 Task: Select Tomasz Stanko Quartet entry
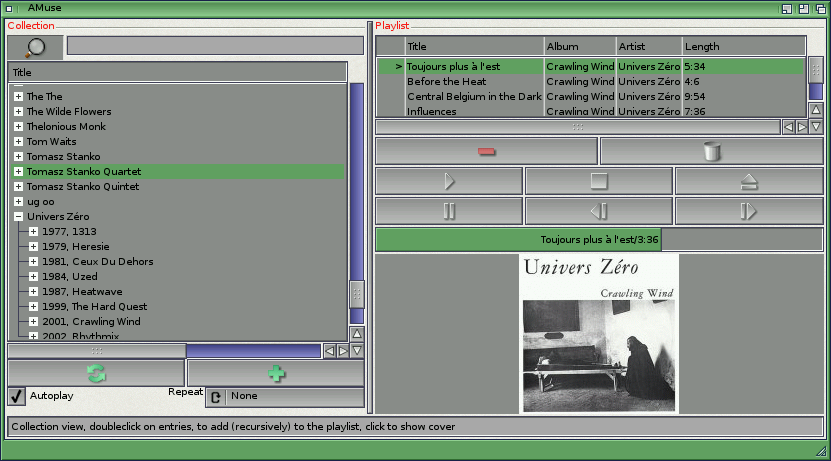[x=178, y=171]
